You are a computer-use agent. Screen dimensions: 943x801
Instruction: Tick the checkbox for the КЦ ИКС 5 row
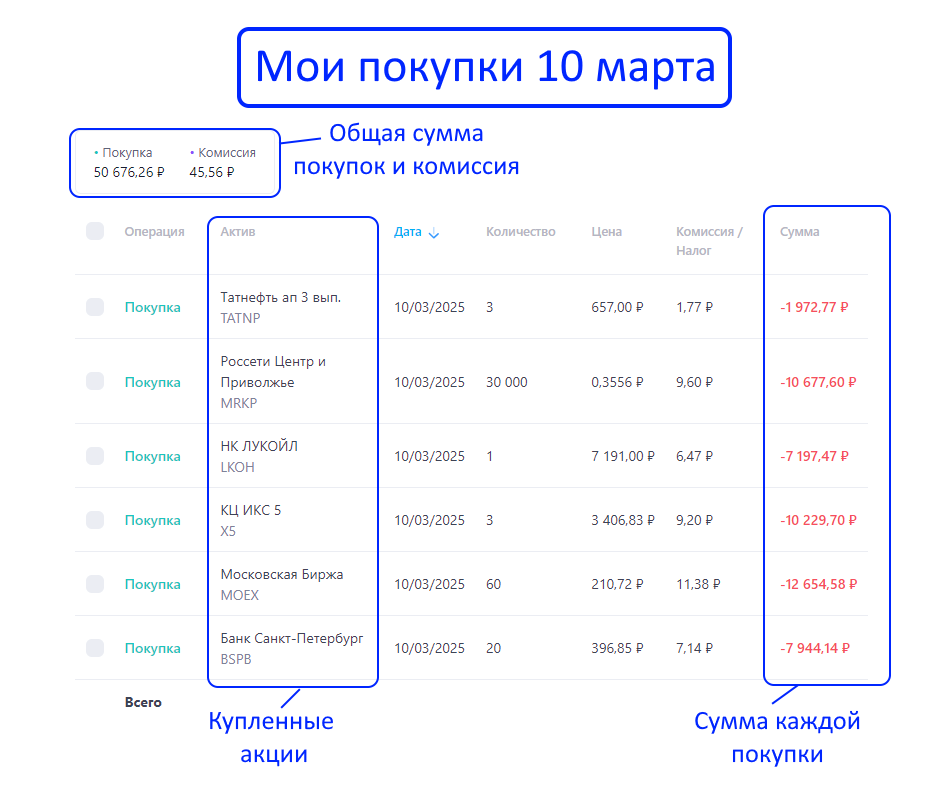point(95,520)
